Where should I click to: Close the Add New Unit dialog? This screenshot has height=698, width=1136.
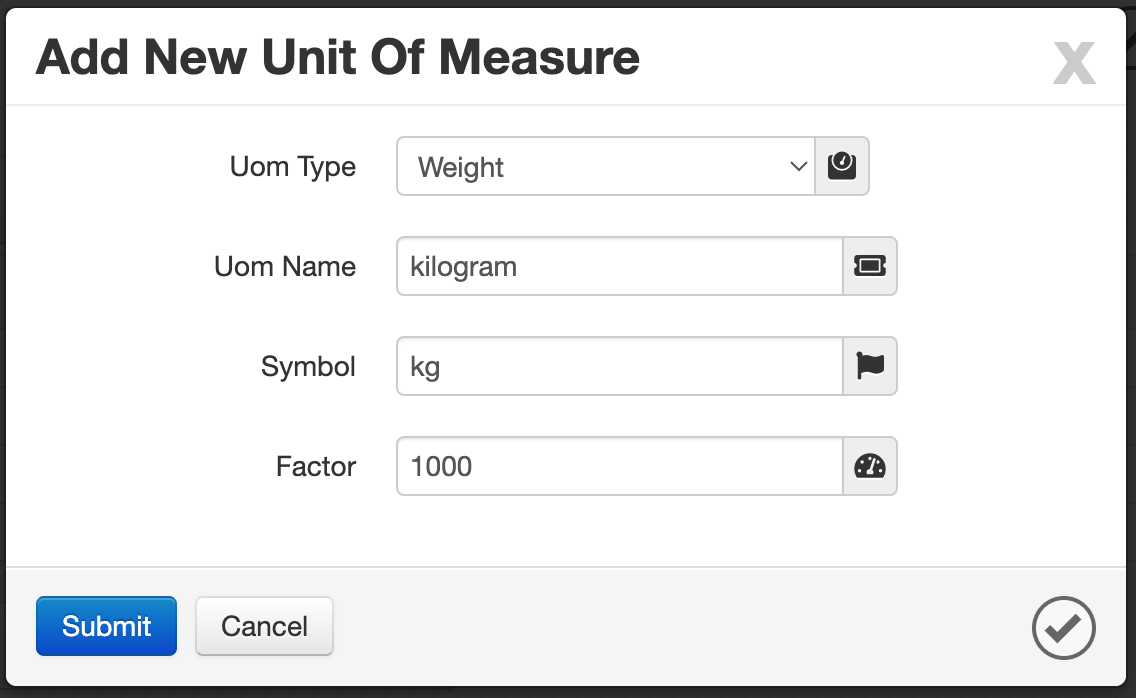1074,63
